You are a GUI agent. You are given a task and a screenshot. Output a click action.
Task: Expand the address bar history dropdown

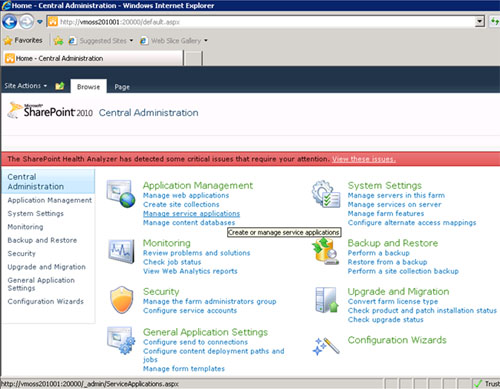point(479,22)
